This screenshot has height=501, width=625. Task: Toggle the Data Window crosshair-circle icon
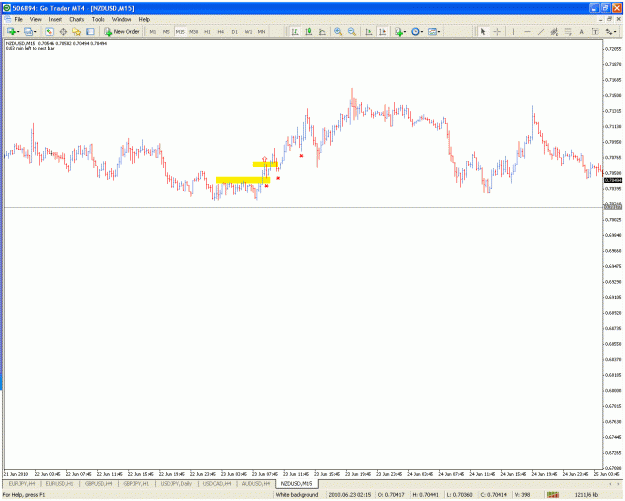click(x=63, y=31)
